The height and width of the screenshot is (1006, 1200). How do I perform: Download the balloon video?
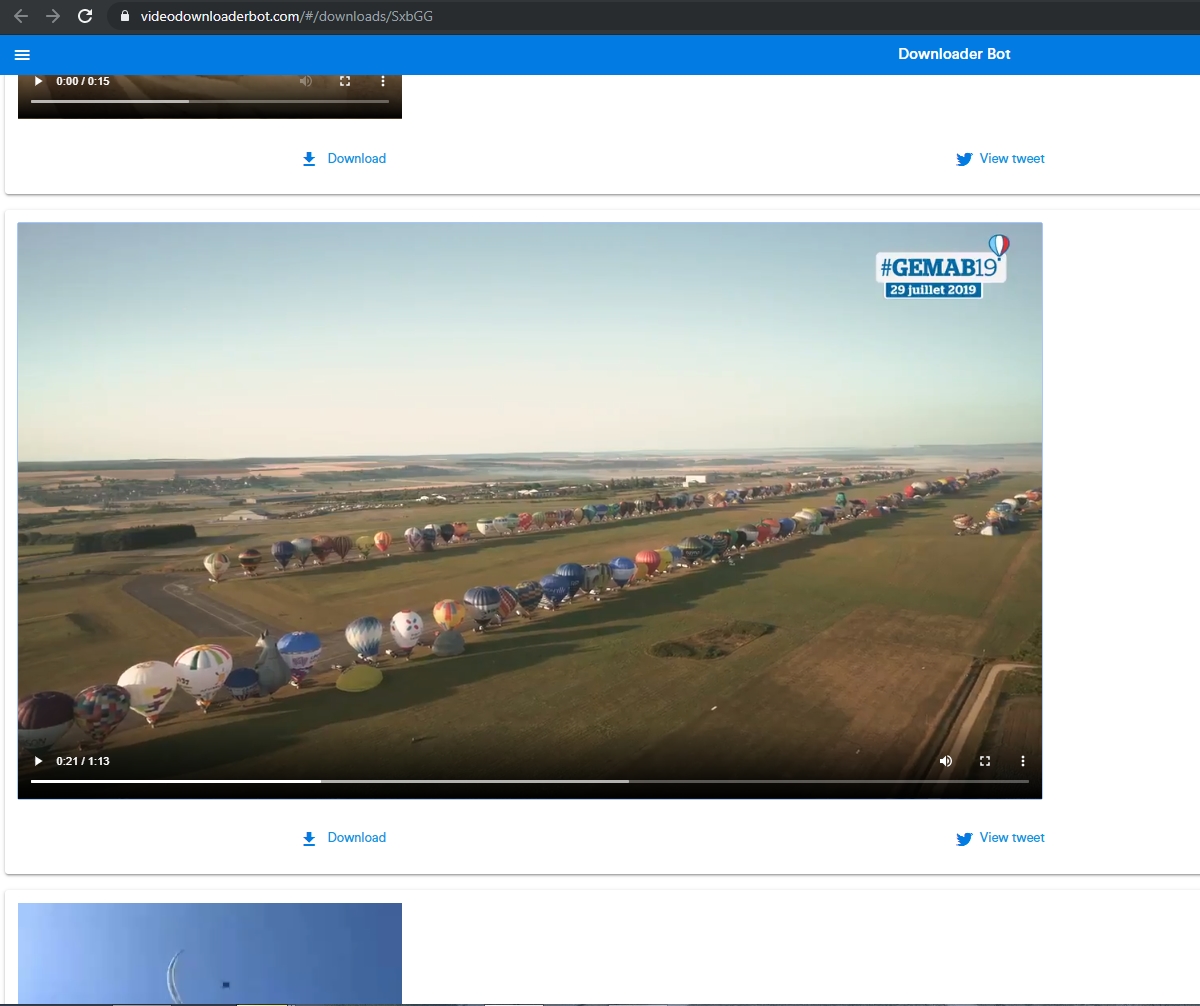pos(344,837)
